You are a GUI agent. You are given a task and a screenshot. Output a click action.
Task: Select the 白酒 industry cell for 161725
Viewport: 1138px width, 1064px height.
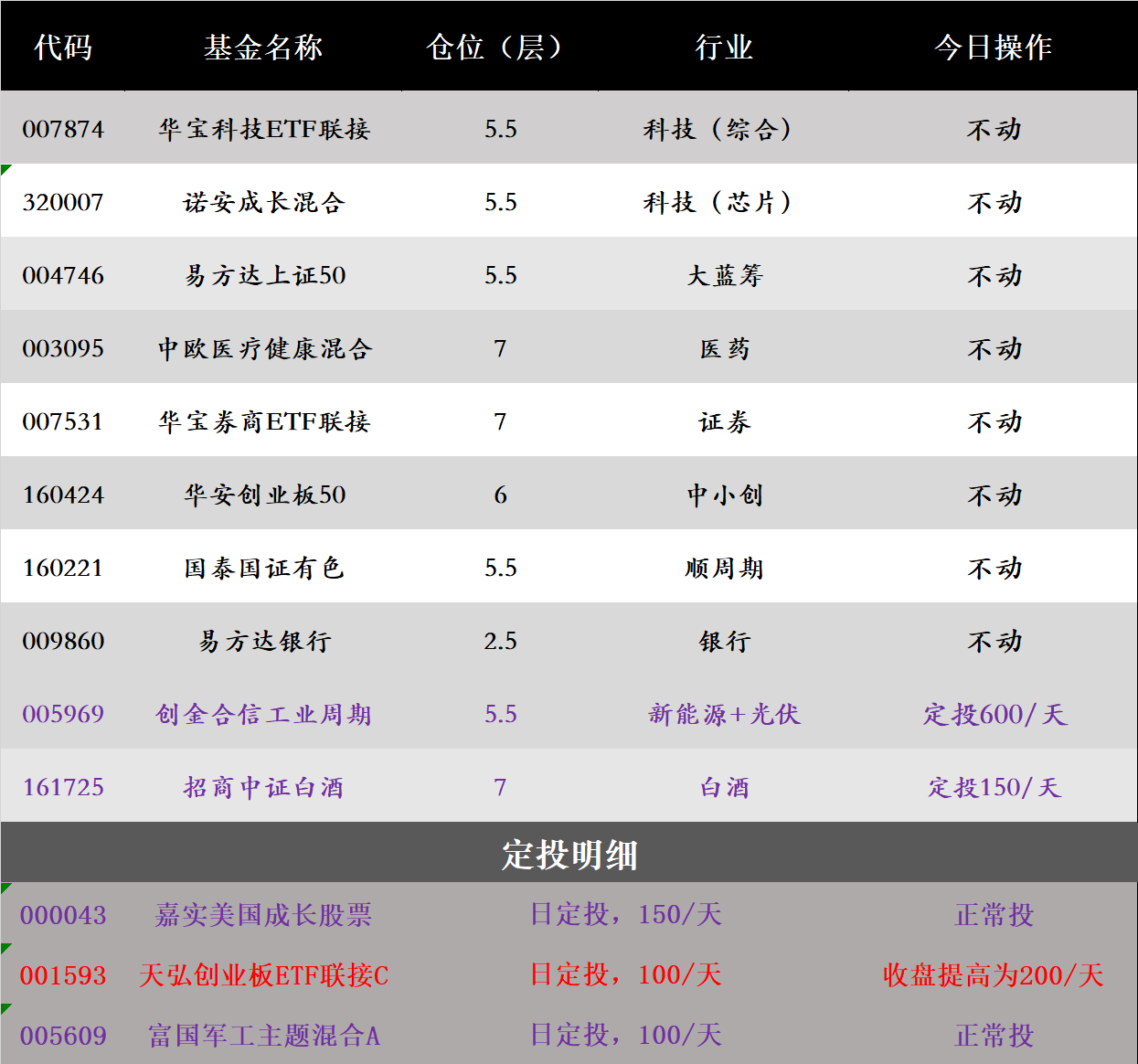pos(723,787)
